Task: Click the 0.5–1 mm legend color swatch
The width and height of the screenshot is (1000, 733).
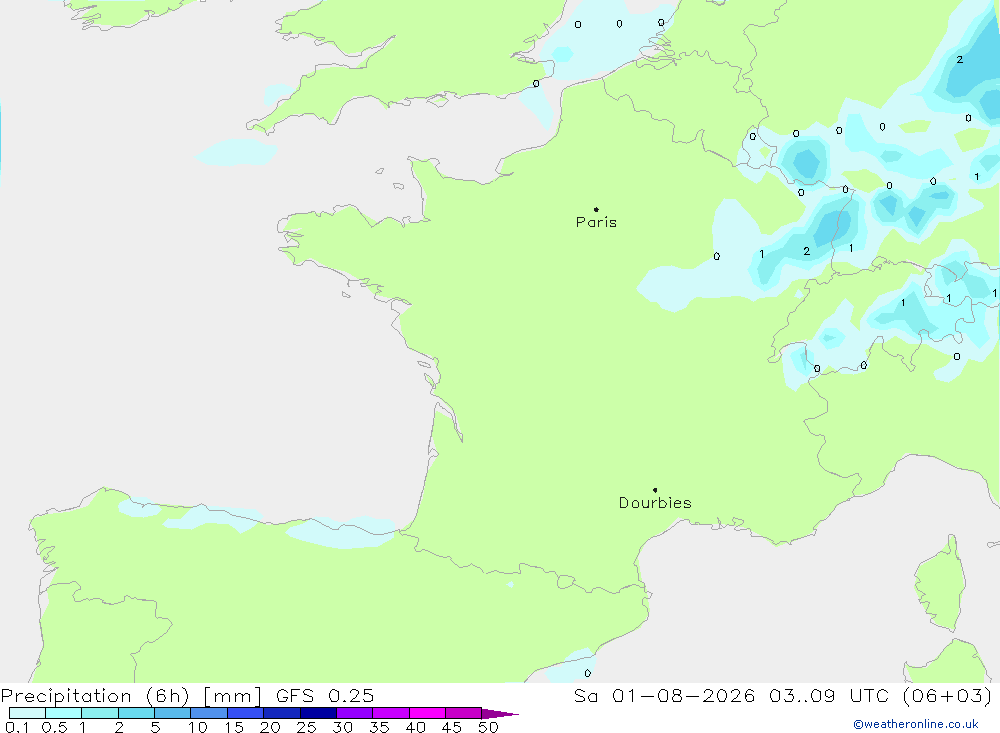Action: [x=64, y=713]
